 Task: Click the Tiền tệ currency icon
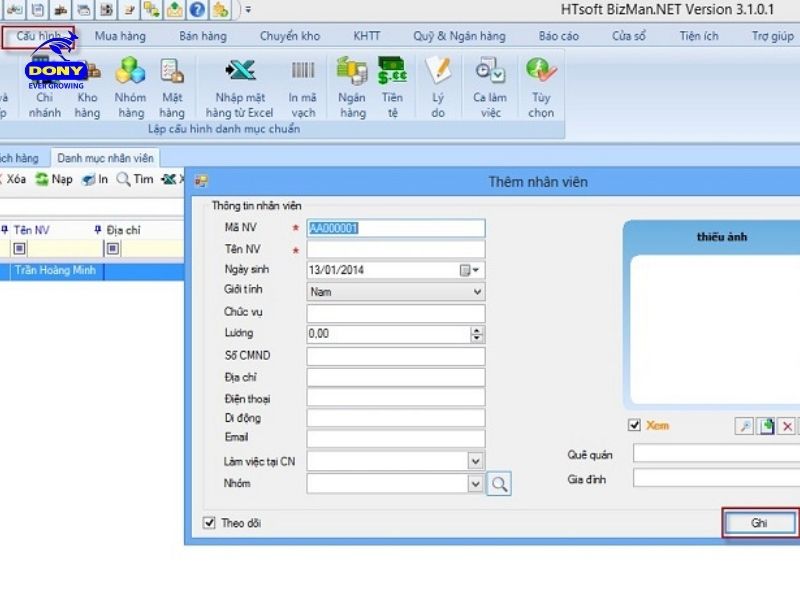point(392,86)
